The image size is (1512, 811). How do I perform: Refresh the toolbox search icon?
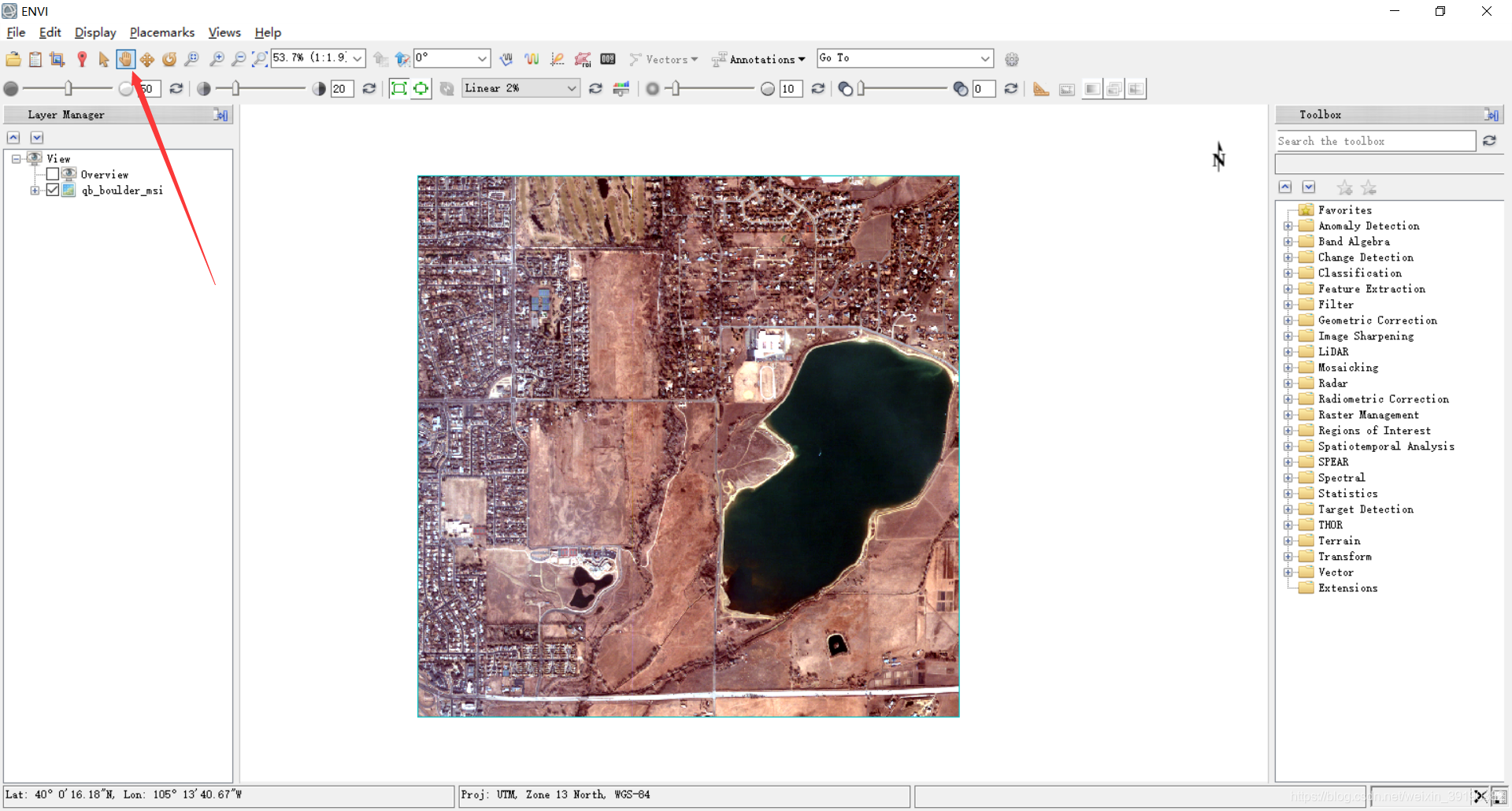1489,140
